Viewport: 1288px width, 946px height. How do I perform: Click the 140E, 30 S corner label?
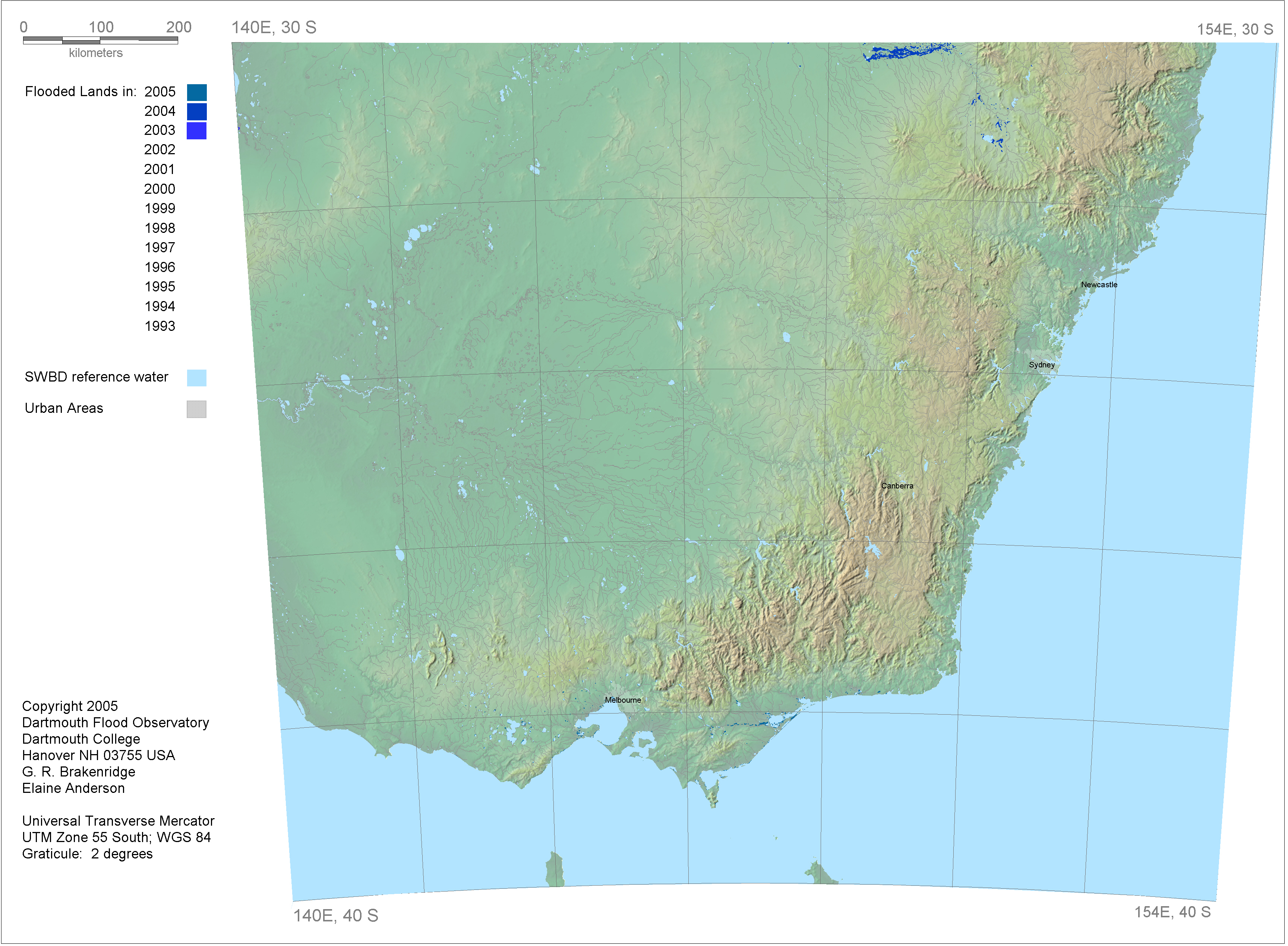274,28
